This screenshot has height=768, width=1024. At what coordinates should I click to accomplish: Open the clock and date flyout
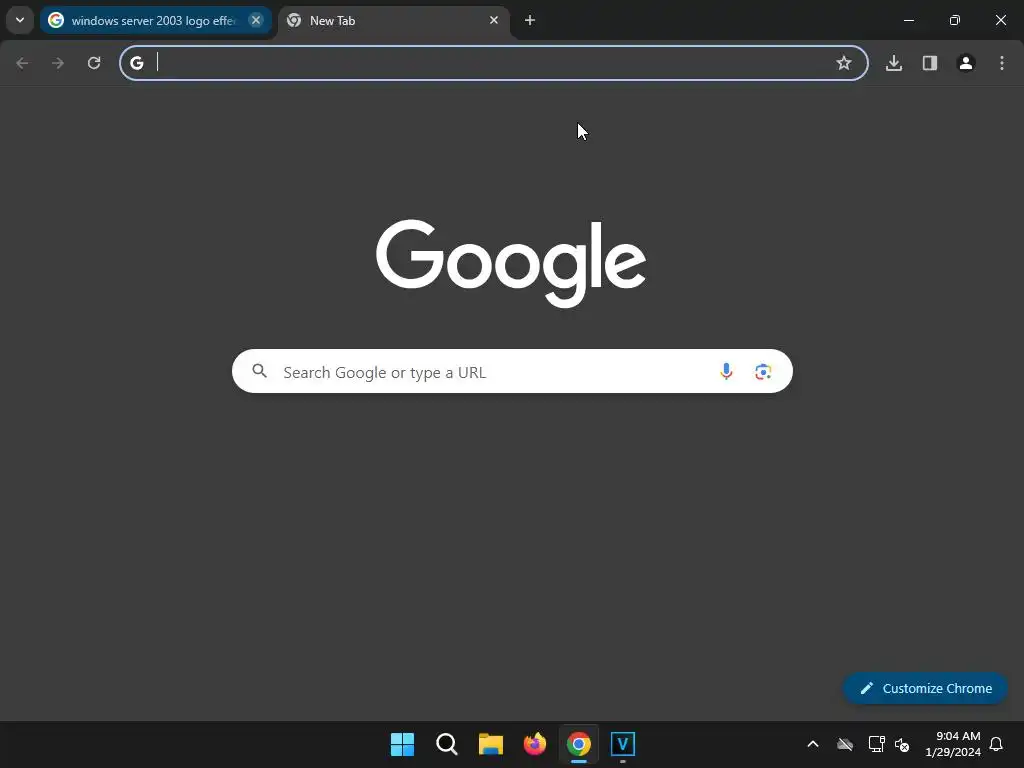953,744
